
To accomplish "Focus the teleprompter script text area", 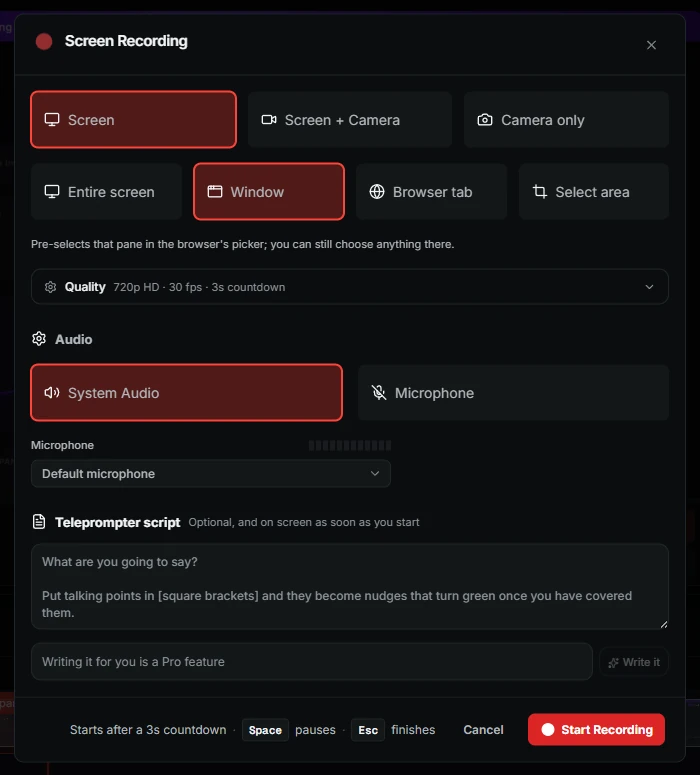I will tap(350, 586).
